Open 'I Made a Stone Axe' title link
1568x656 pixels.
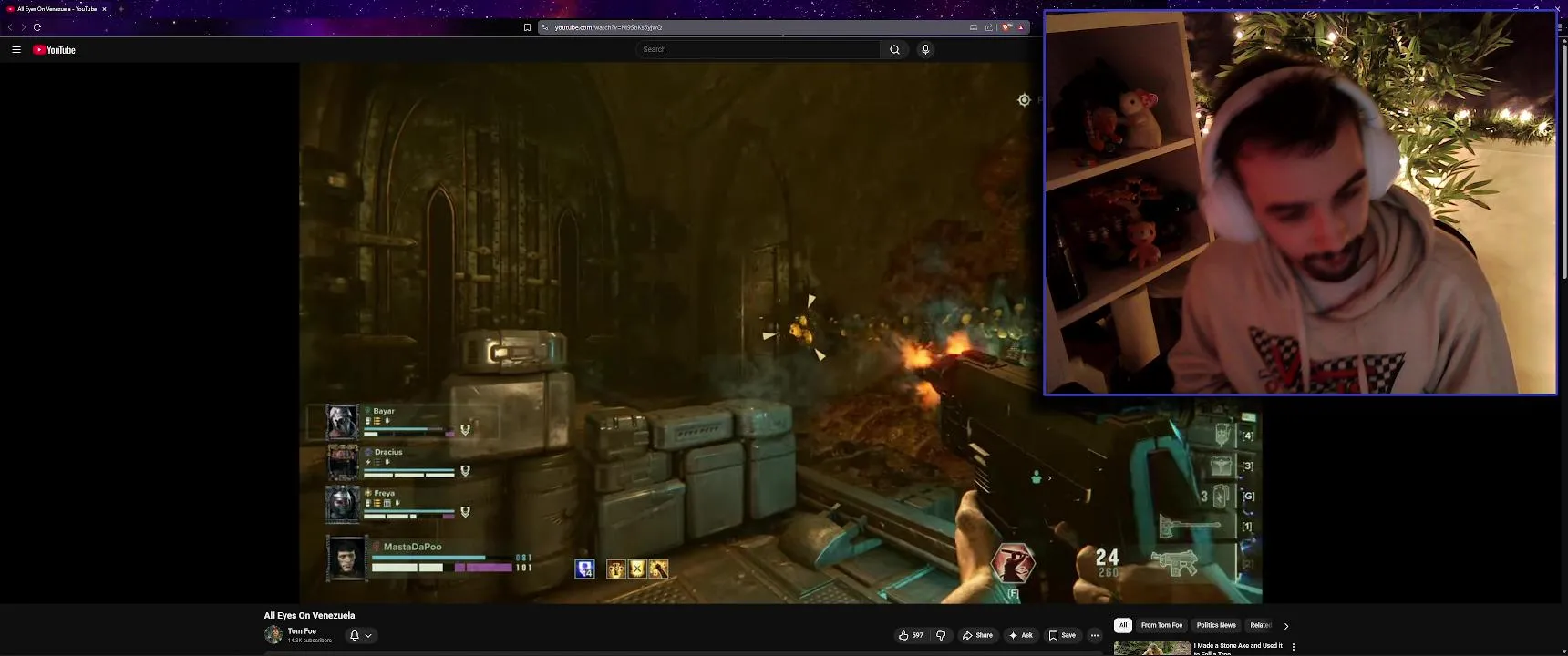point(1238,648)
